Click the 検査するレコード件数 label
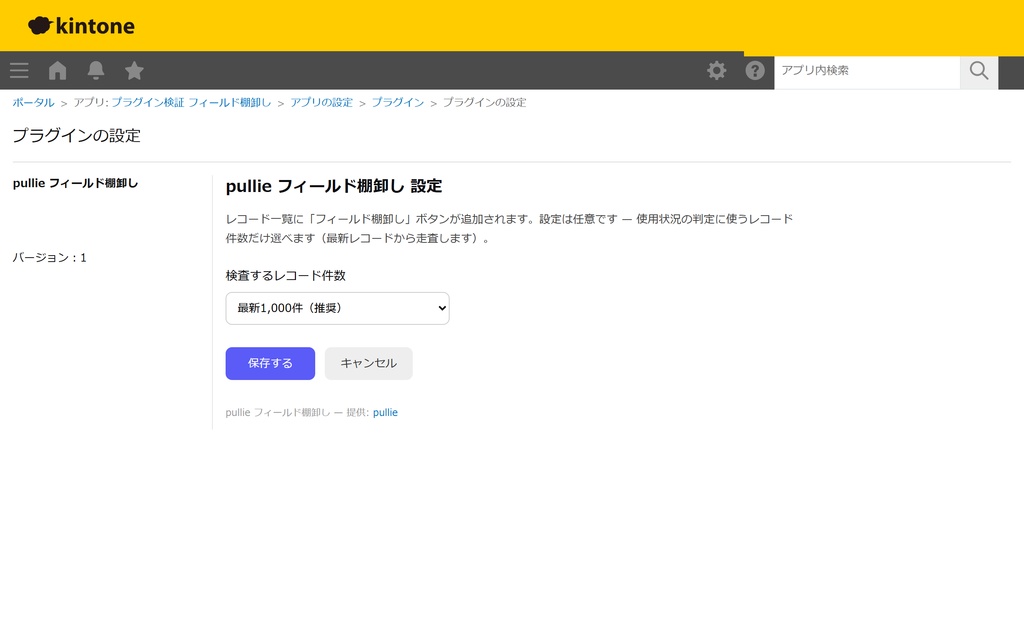1024x640 pixels. [285, 276]
